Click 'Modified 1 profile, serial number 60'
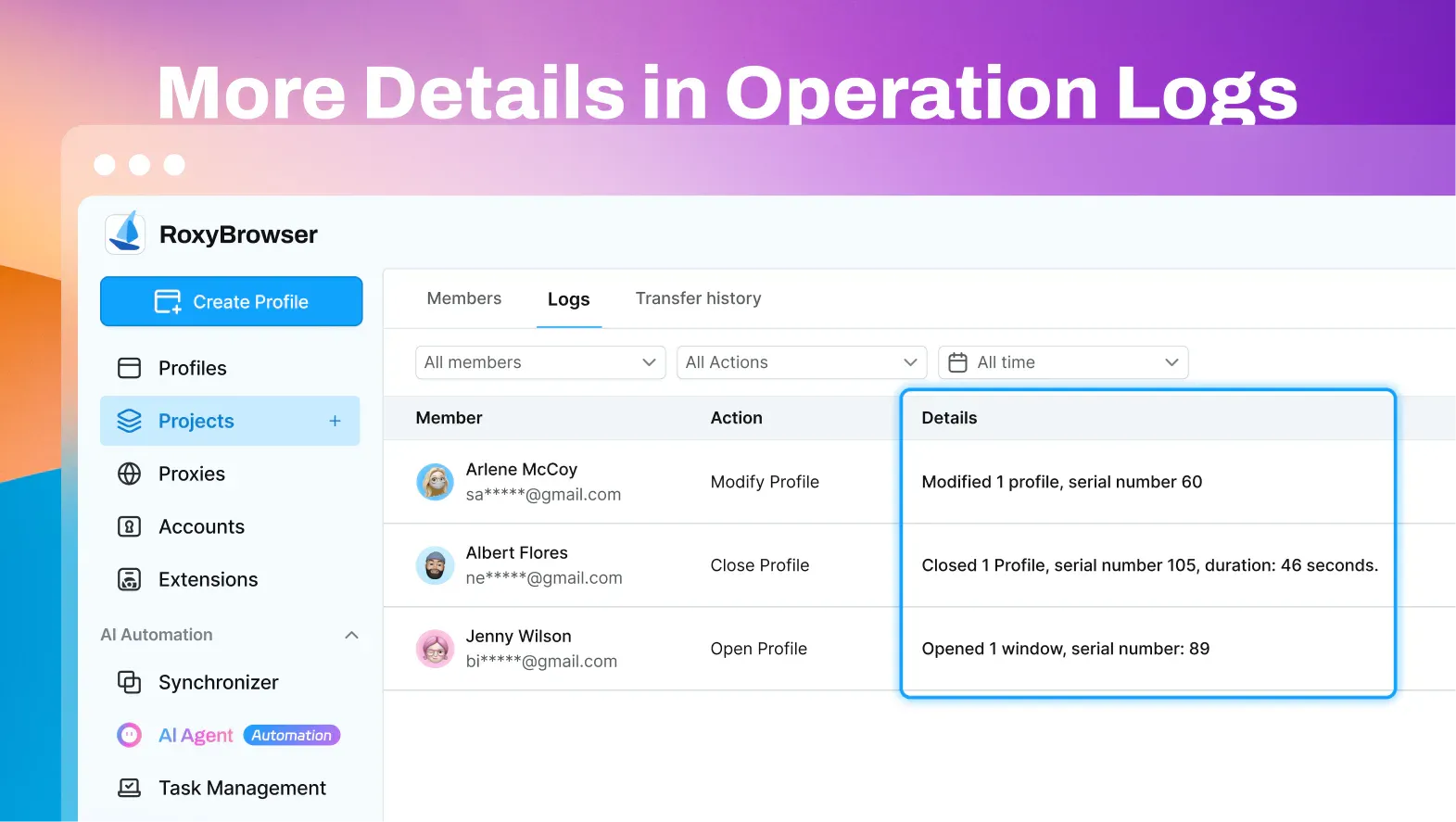This screenshot has height=822, width=1456. [1062, 482]
